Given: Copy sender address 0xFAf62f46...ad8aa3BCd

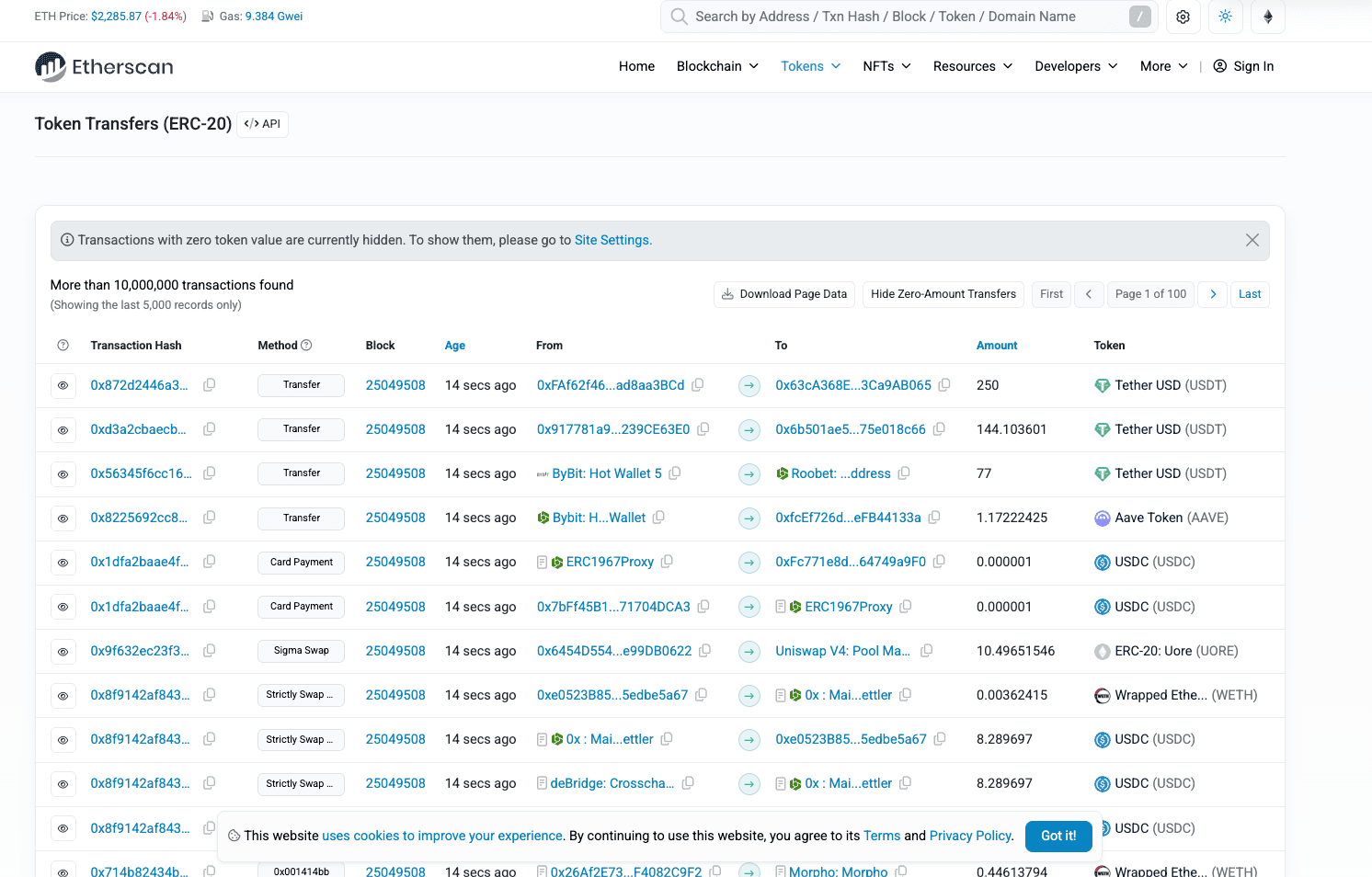Looking at the screenshot, I should tap(698, 385).
